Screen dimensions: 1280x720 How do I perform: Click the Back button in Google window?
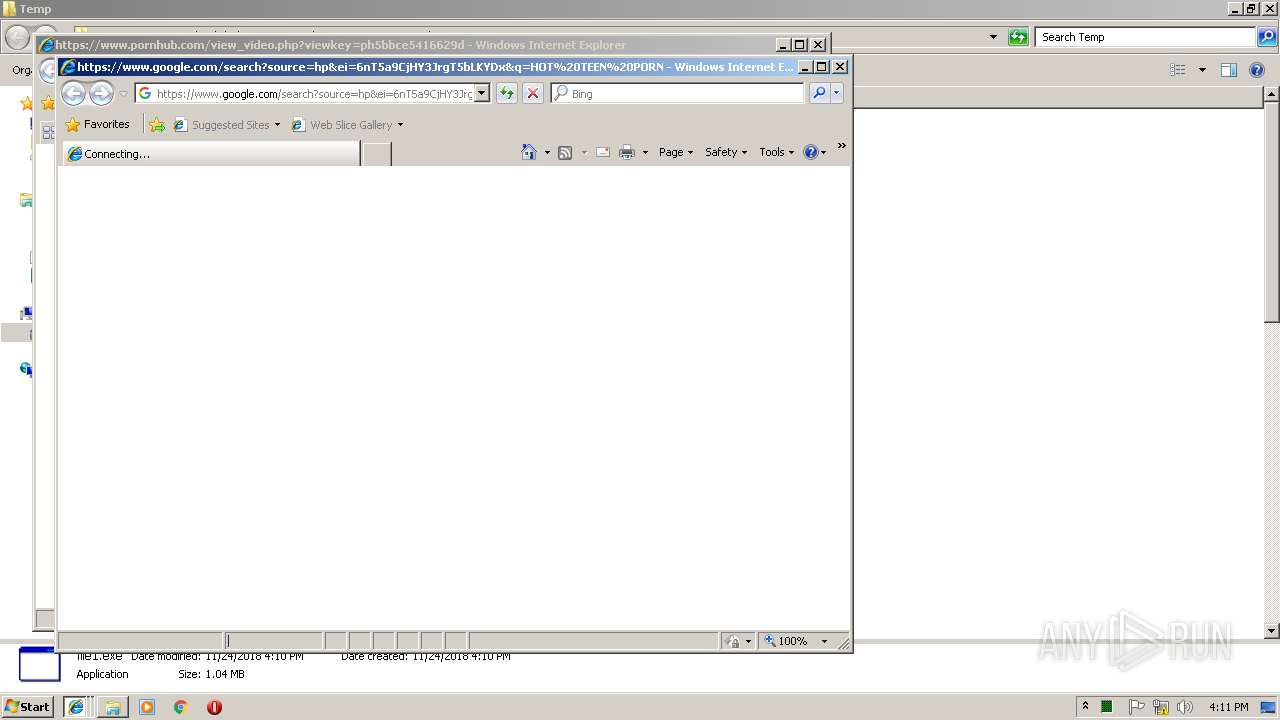73,93
